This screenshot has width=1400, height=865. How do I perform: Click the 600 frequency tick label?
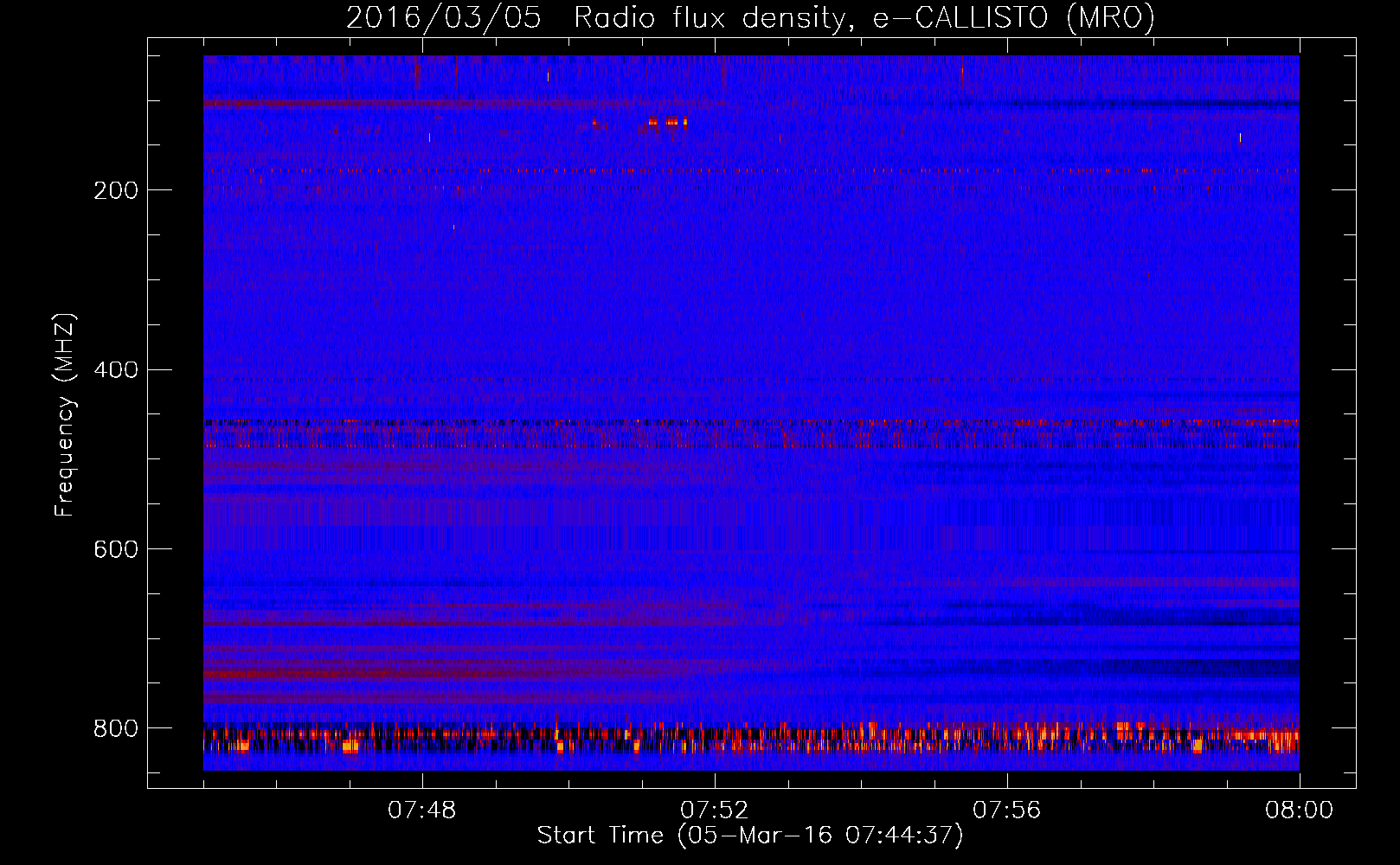(115, 550)
